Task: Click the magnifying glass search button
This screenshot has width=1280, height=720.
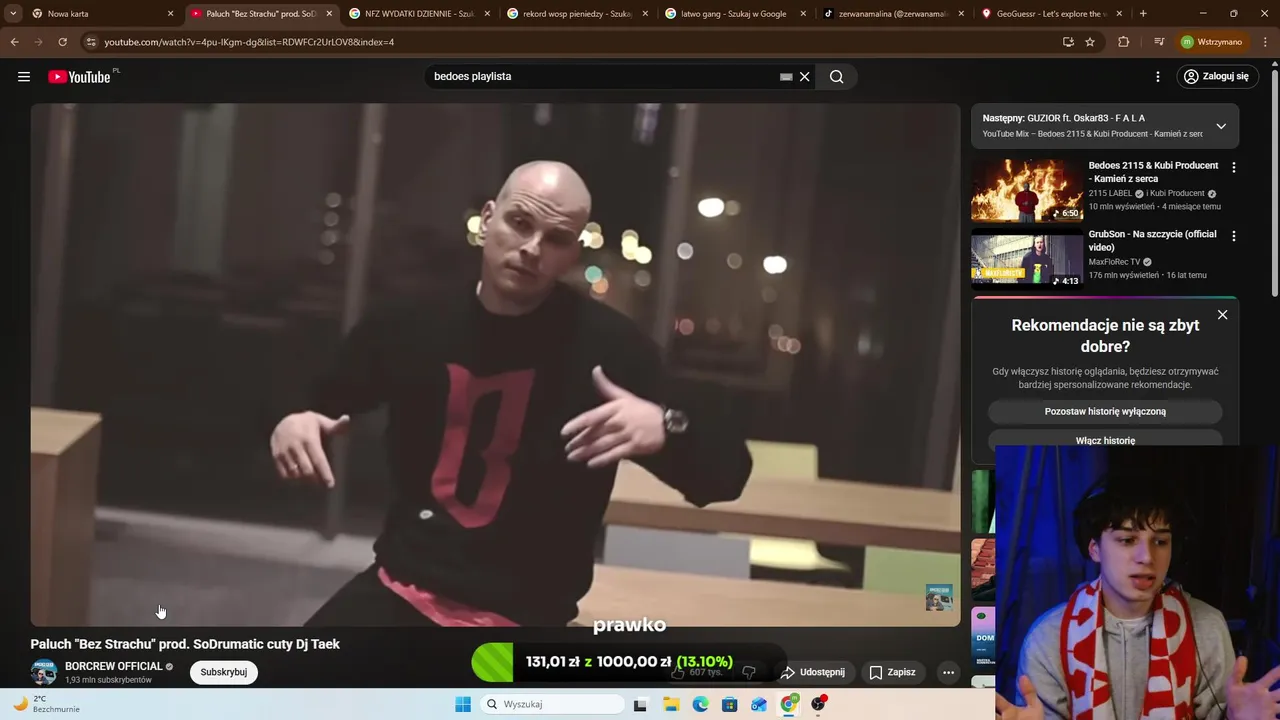Action: coord(837,77)
